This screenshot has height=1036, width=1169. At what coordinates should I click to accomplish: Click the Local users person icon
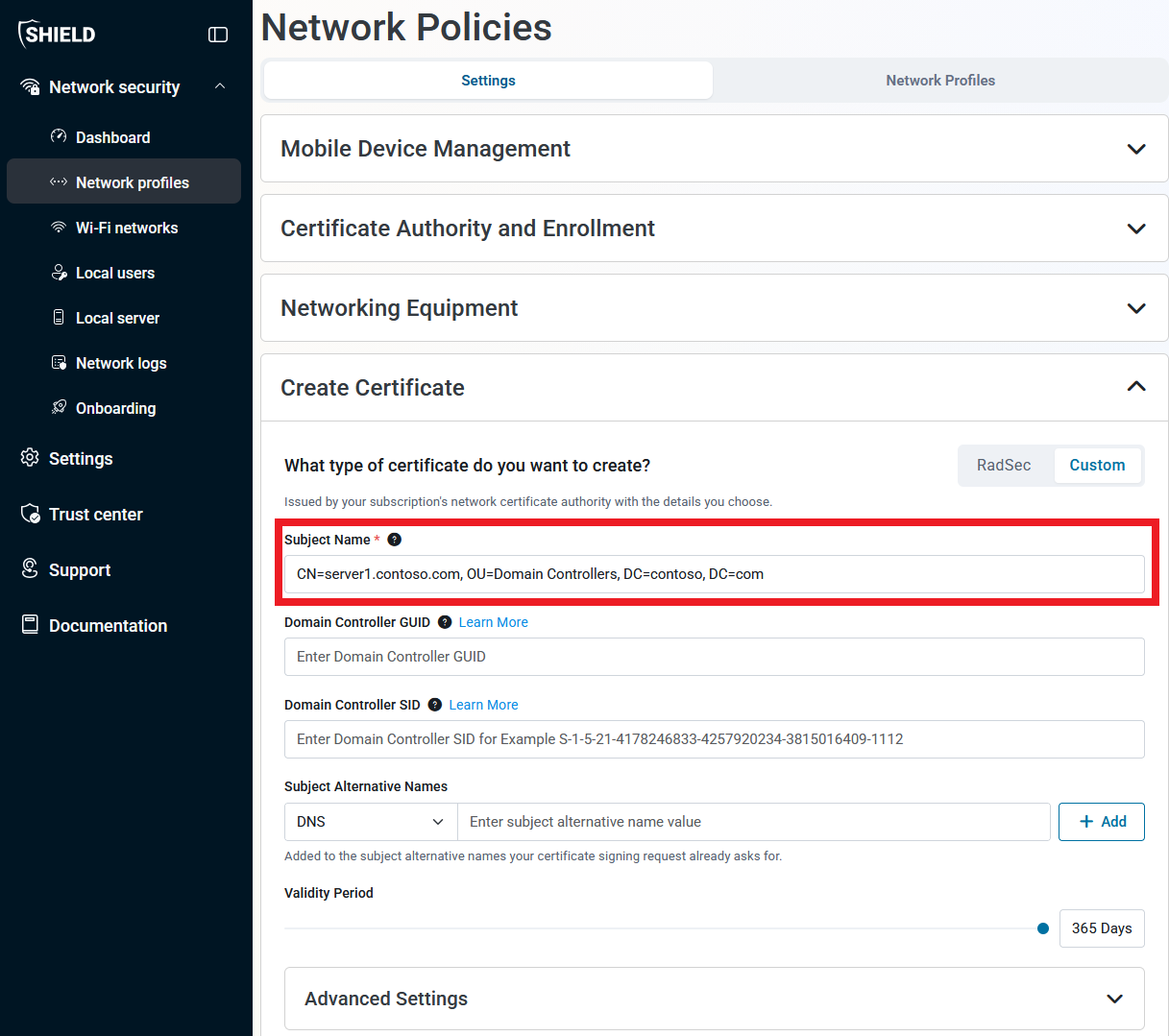pyautogui.click(x=59, y=273)
